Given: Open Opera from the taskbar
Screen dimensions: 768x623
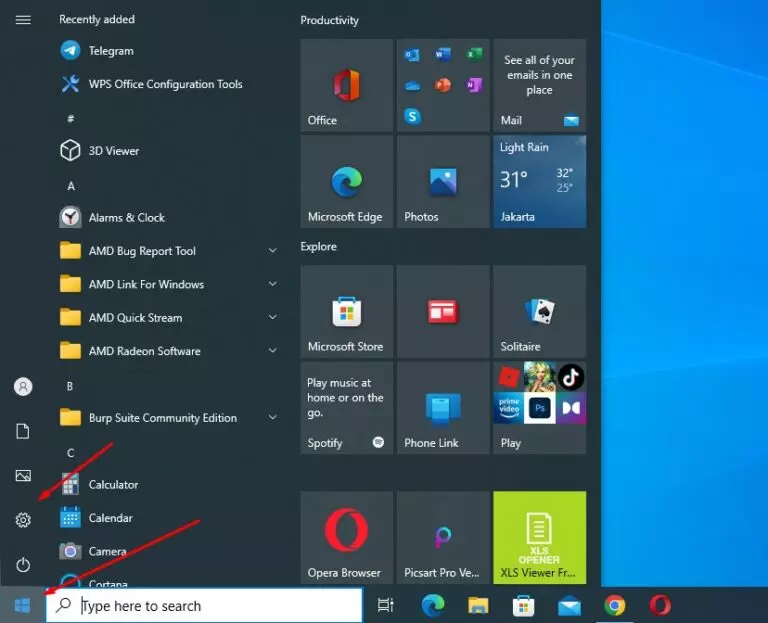Looking at the screenshot, I should click(x=660, y=605).
